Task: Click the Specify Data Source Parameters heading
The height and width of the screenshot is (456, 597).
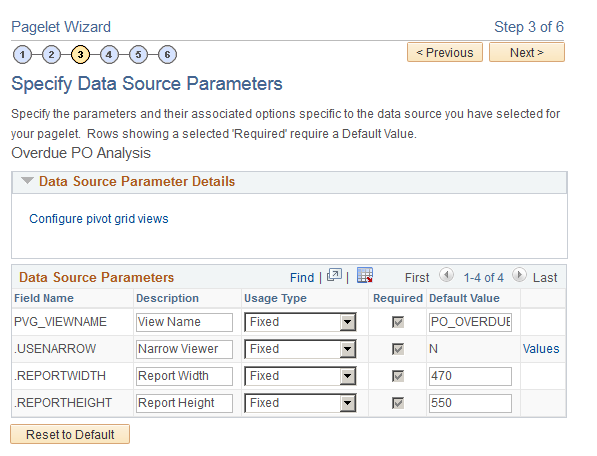Action: 147,84
